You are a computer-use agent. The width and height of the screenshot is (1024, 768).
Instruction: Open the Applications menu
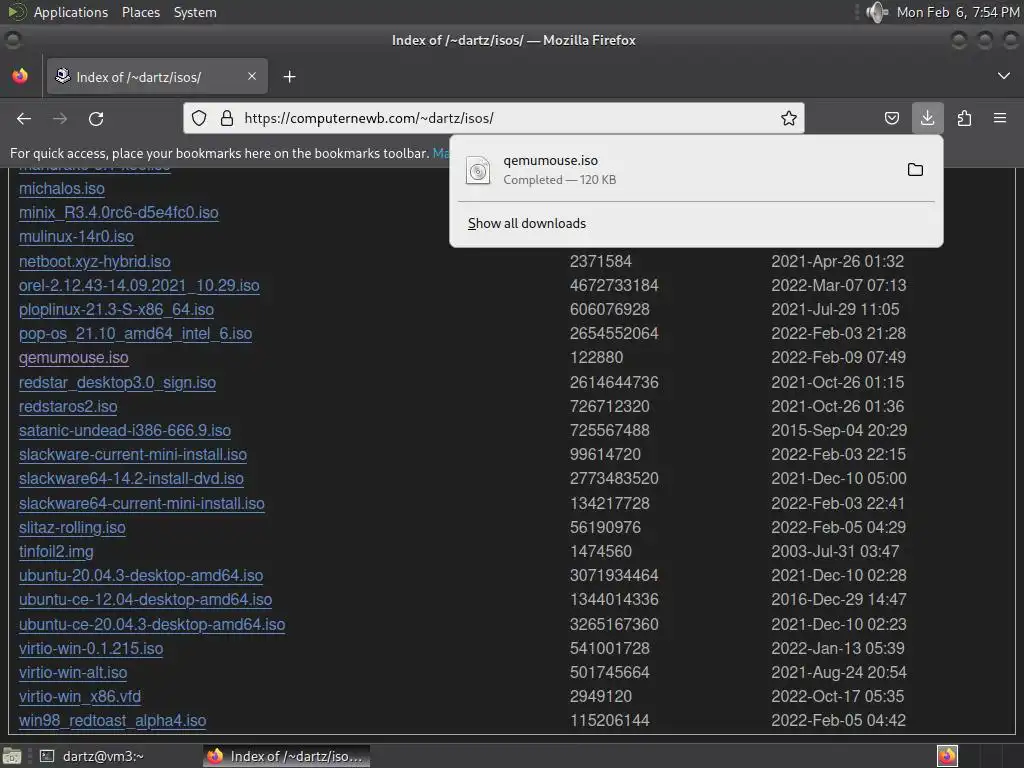[71, 12]
